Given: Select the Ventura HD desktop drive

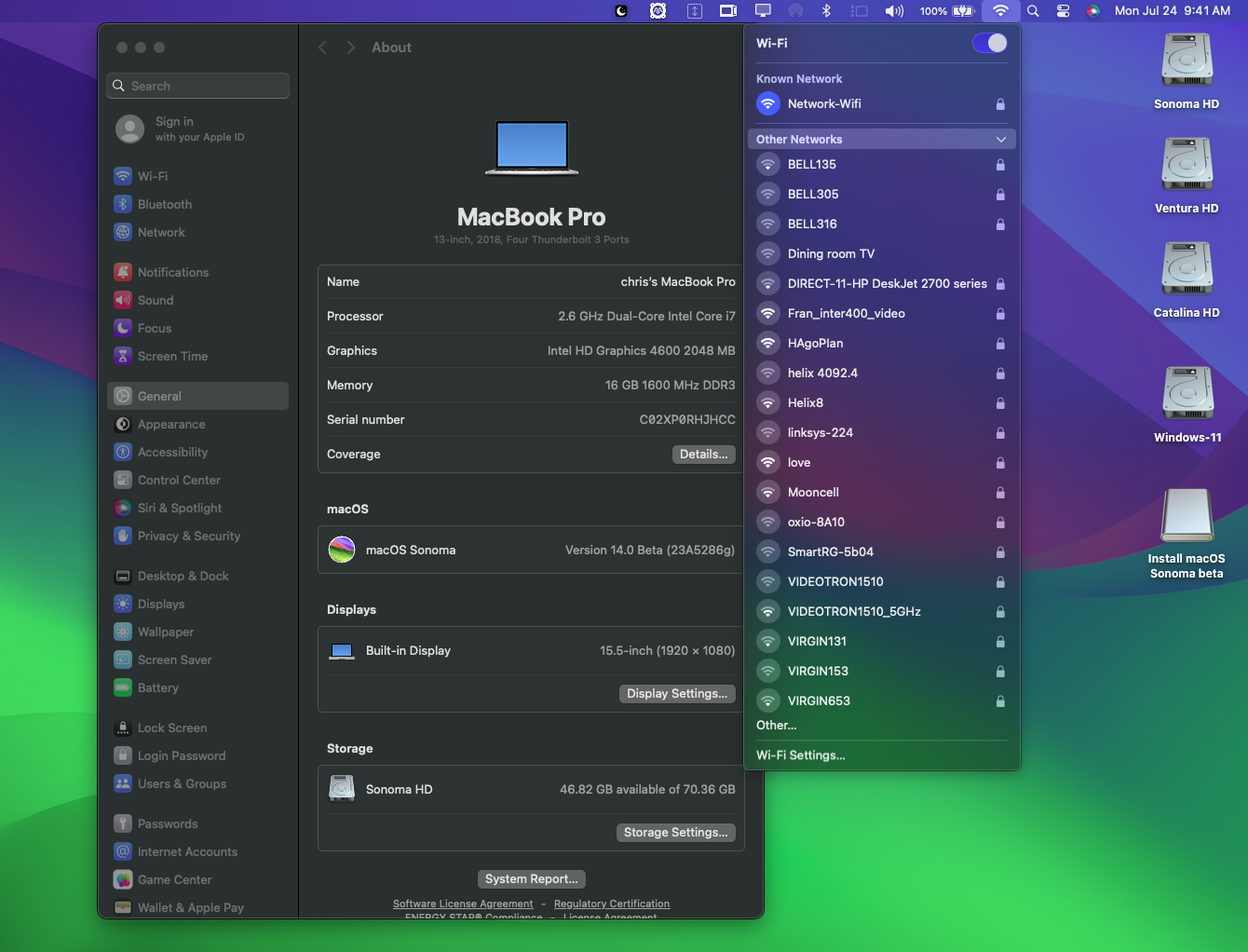Looking at the screenshot, I should pyautogui.click(x=1187, y=175).
